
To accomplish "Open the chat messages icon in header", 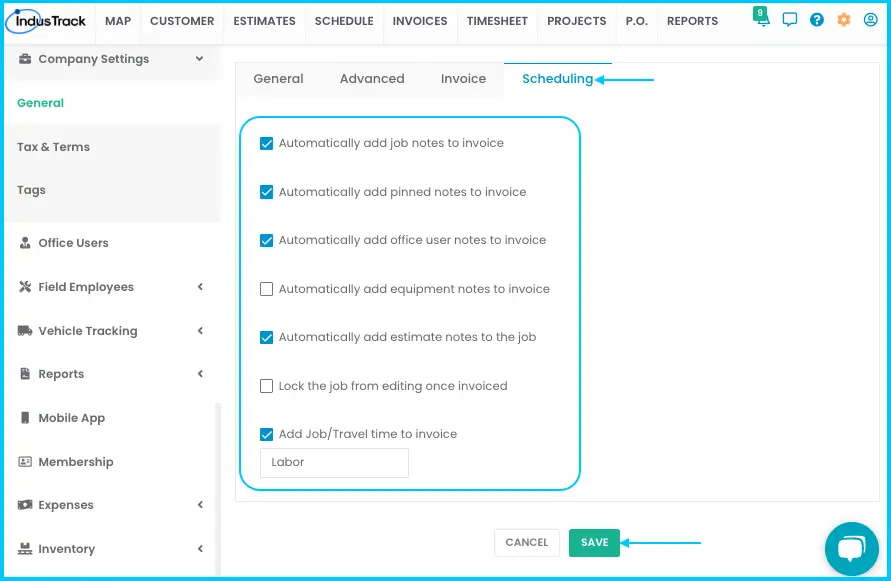I will coord(789,20).
